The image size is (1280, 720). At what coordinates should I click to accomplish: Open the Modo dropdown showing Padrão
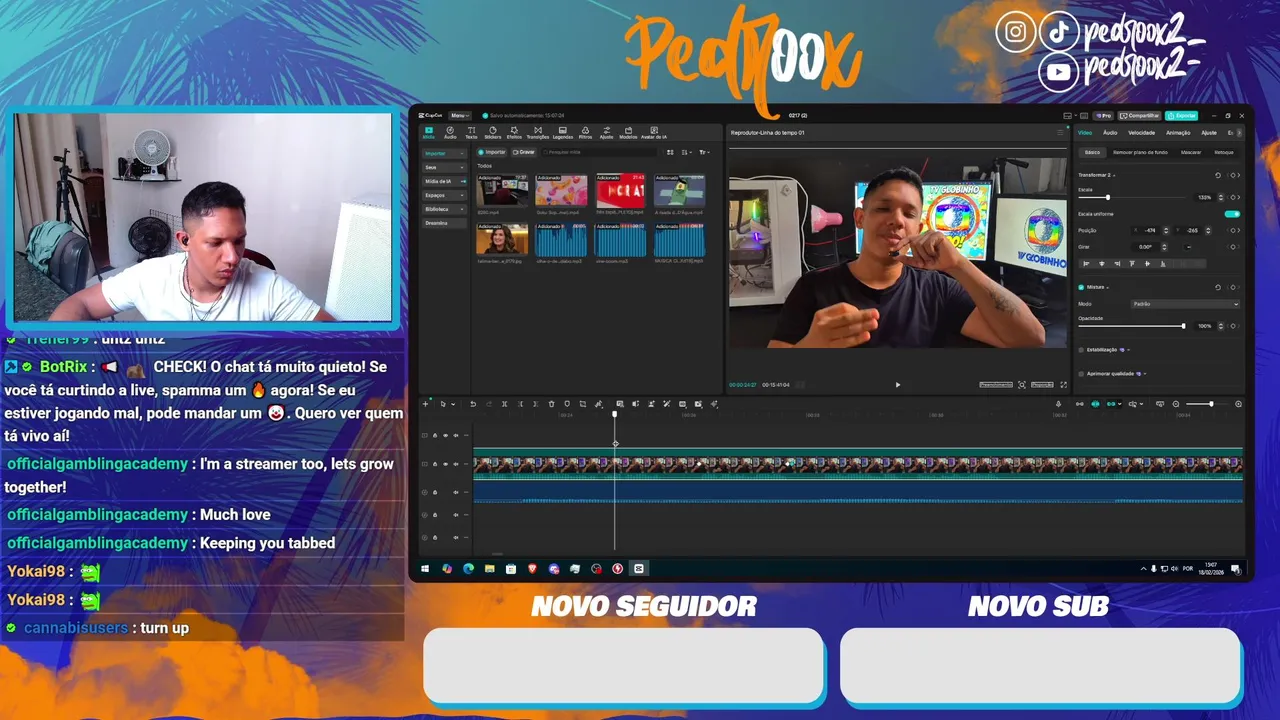(x=1185, y=304)
